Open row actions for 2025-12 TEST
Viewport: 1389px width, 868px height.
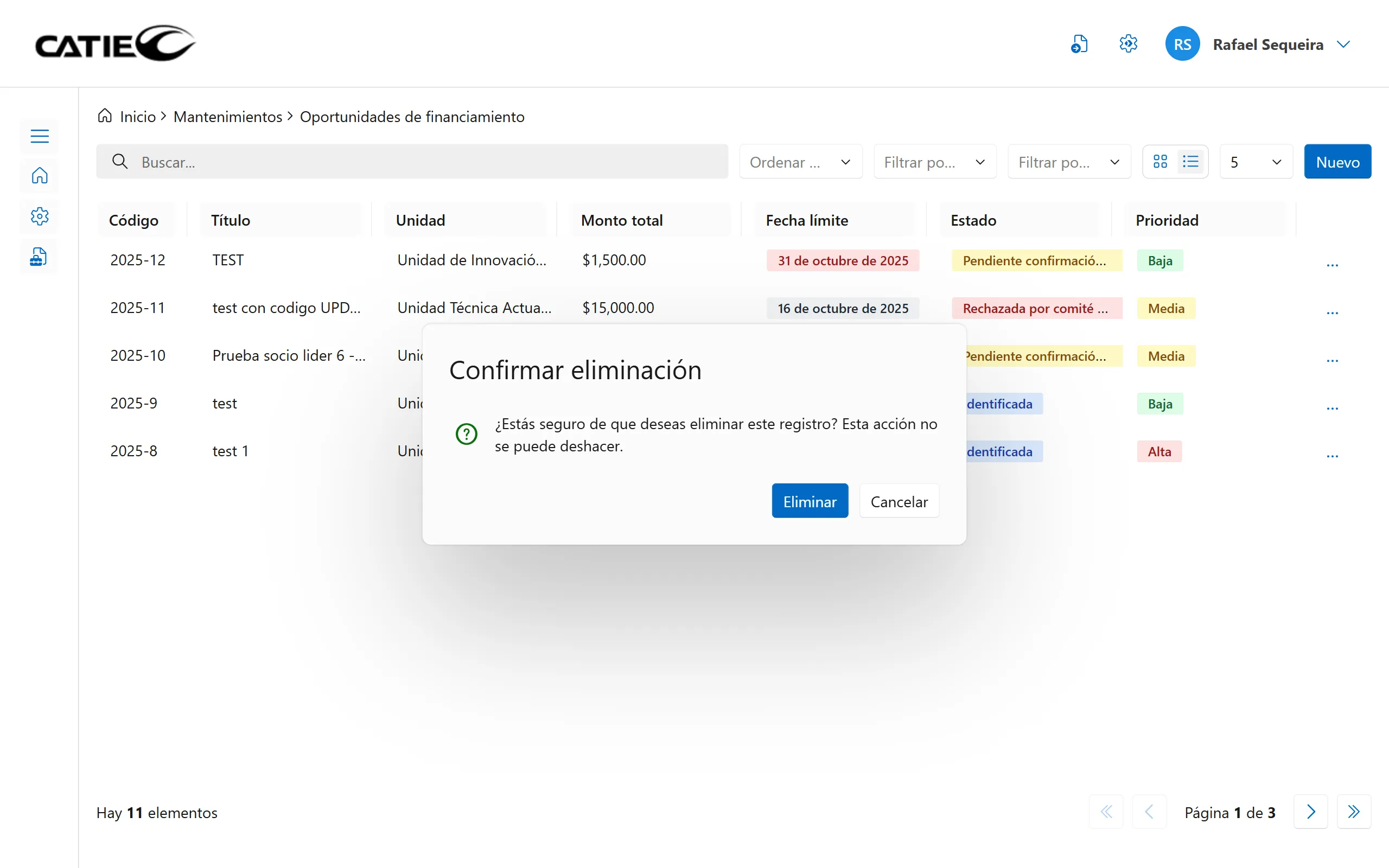(1332, 265)
